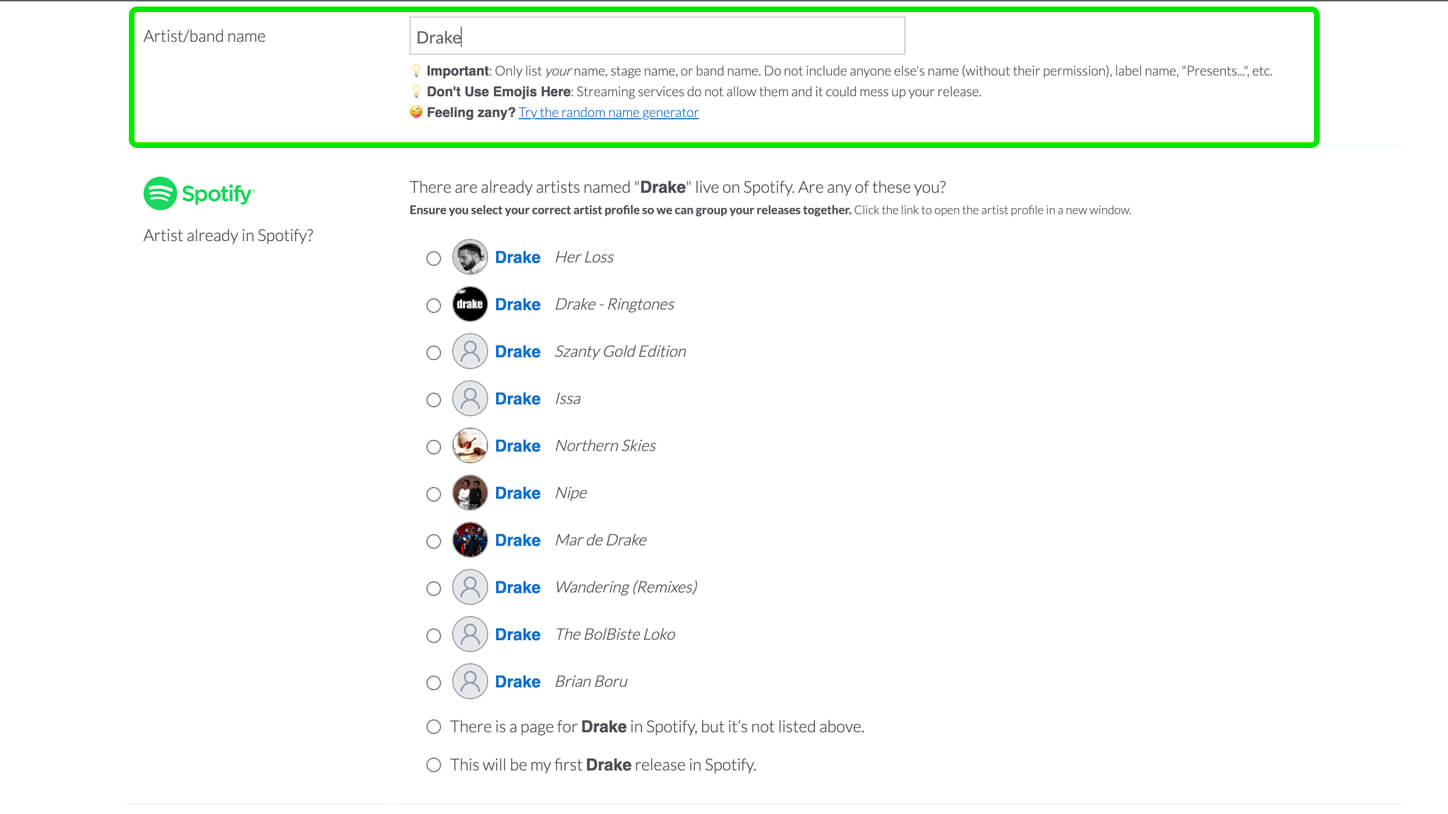Open Drake profile link for Her Loss
Viewport: 1448px width, 814px height.
(x=518, y=257)
